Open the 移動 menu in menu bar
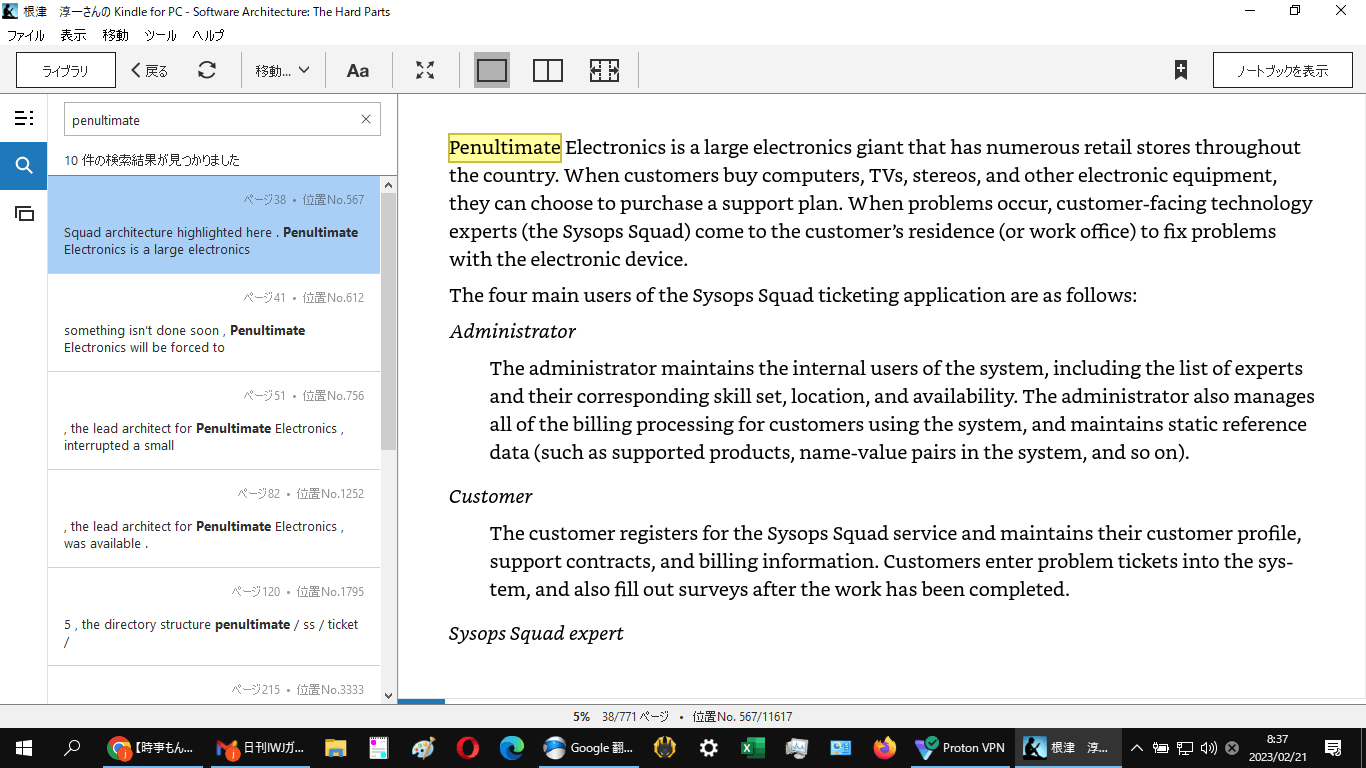The image size is (1366, 768). (115, 35)
